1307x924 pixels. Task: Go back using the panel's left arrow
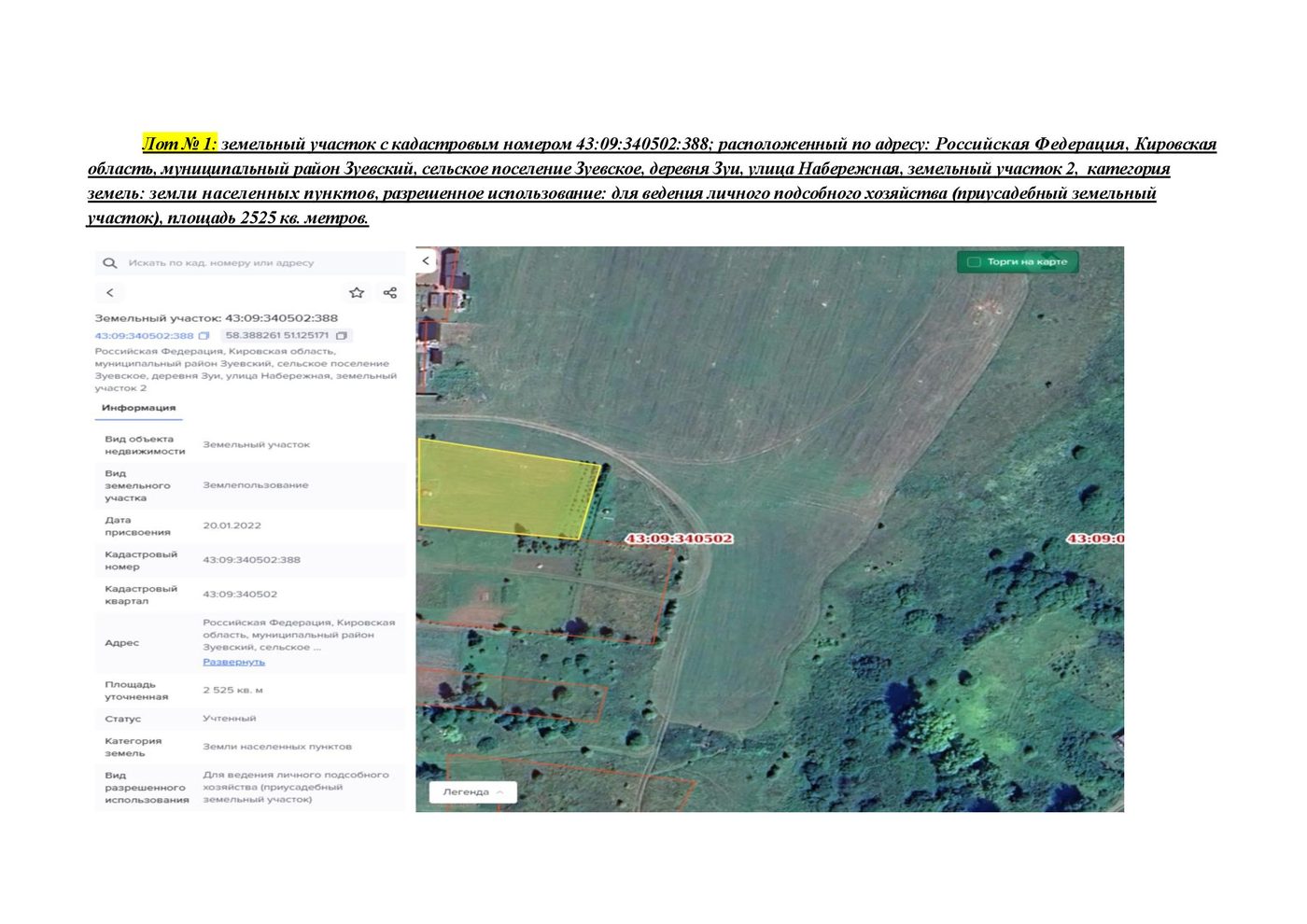click(109, 293)
